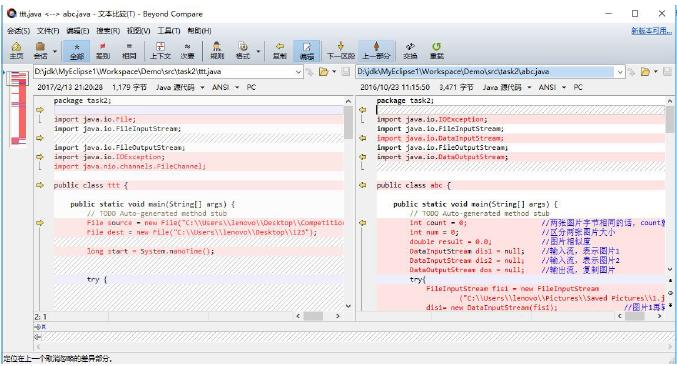
Task: Open folder icon beside abc.java path
Action: [645, 72]
